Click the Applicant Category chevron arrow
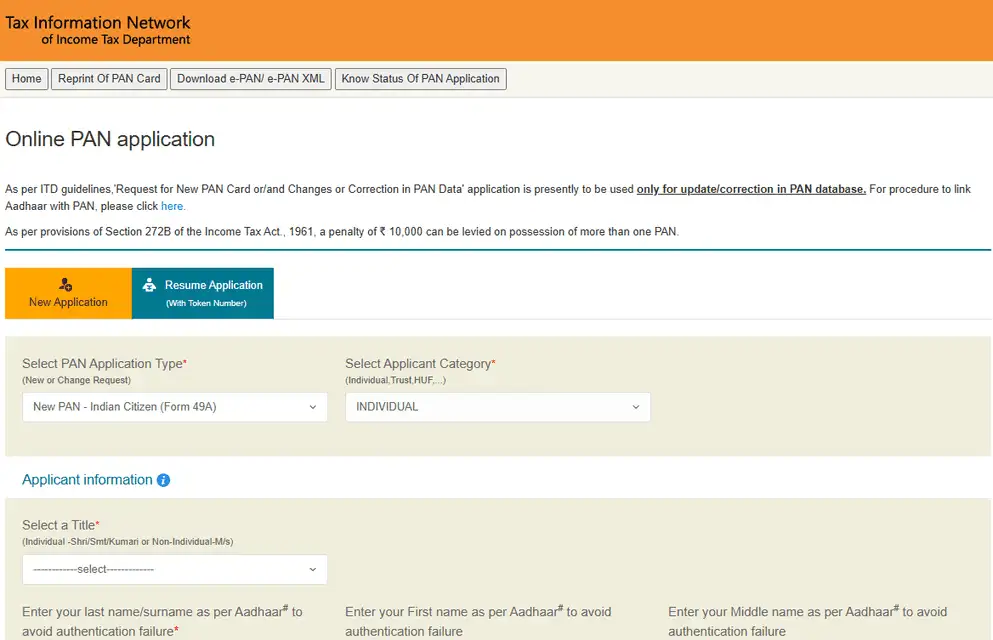 pyautogui.click(x=635, y=407)
